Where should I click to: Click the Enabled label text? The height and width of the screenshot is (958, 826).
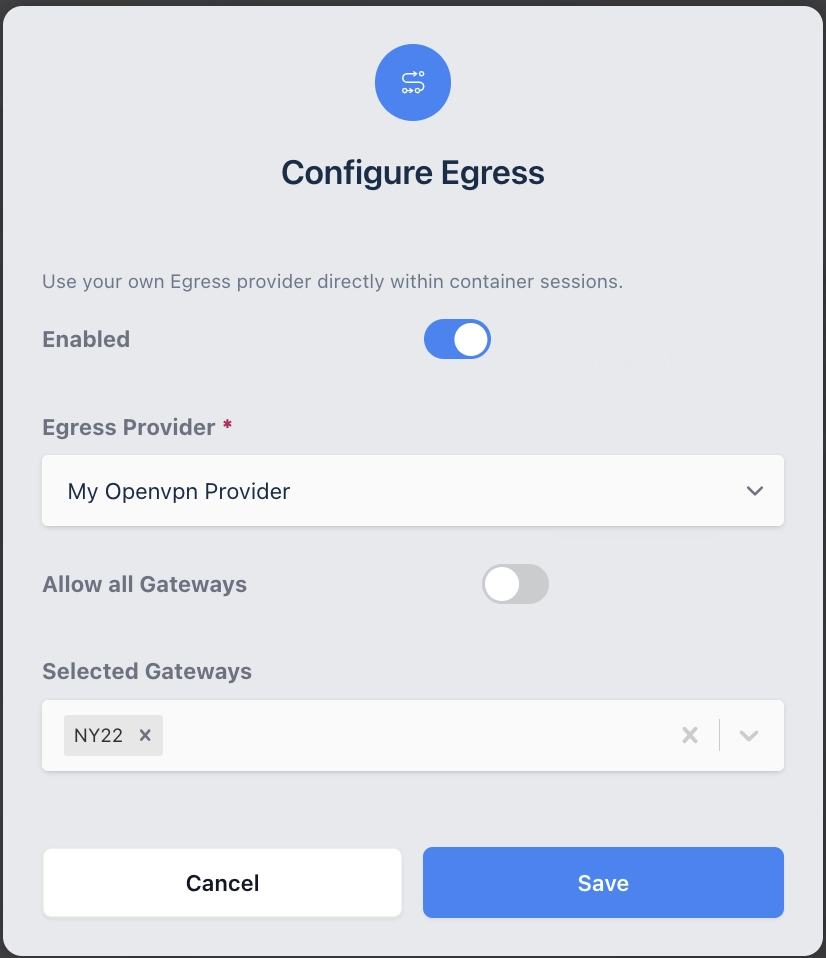tap(86, 339)
